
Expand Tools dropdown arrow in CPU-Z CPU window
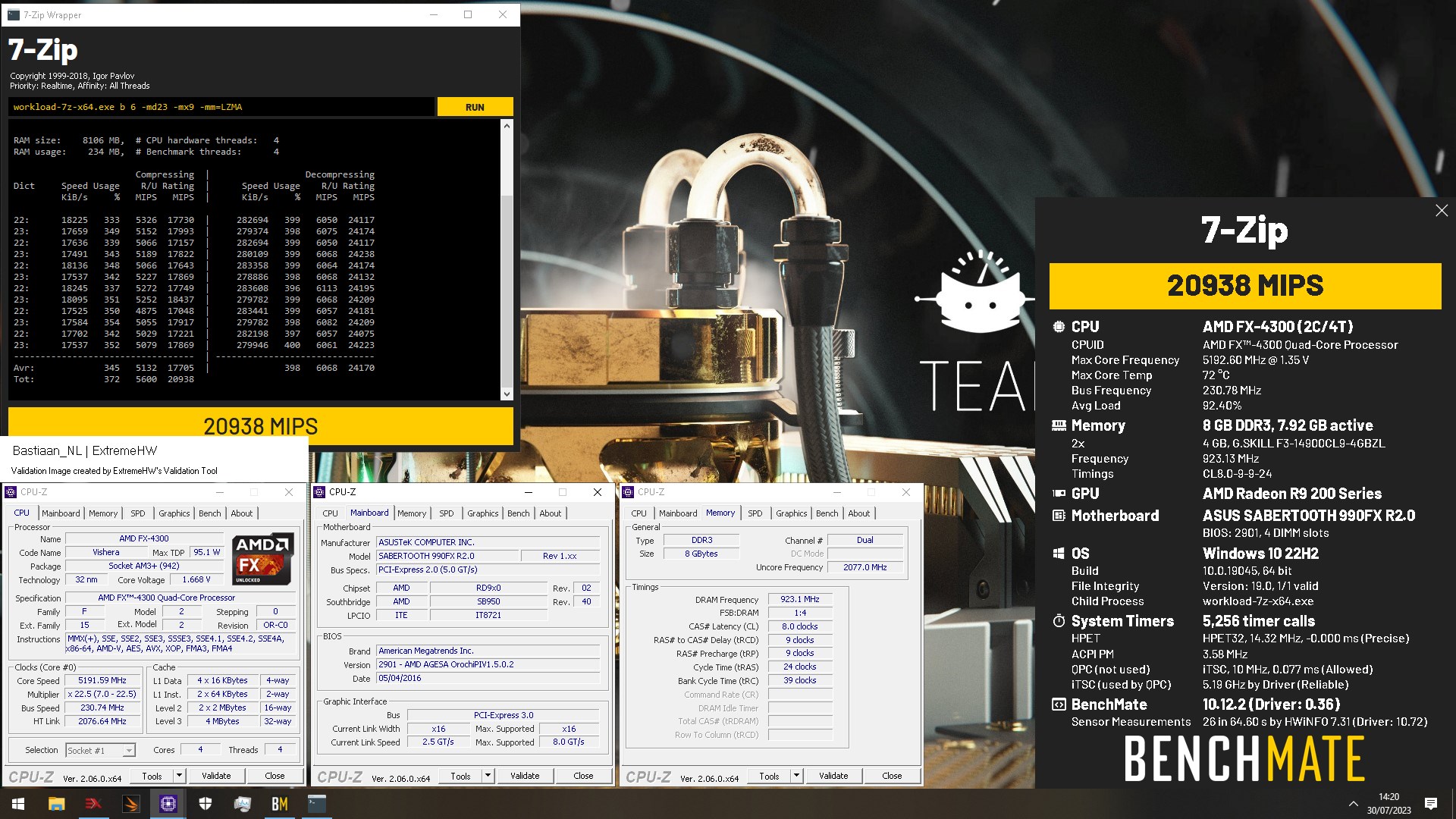point(179,776)
